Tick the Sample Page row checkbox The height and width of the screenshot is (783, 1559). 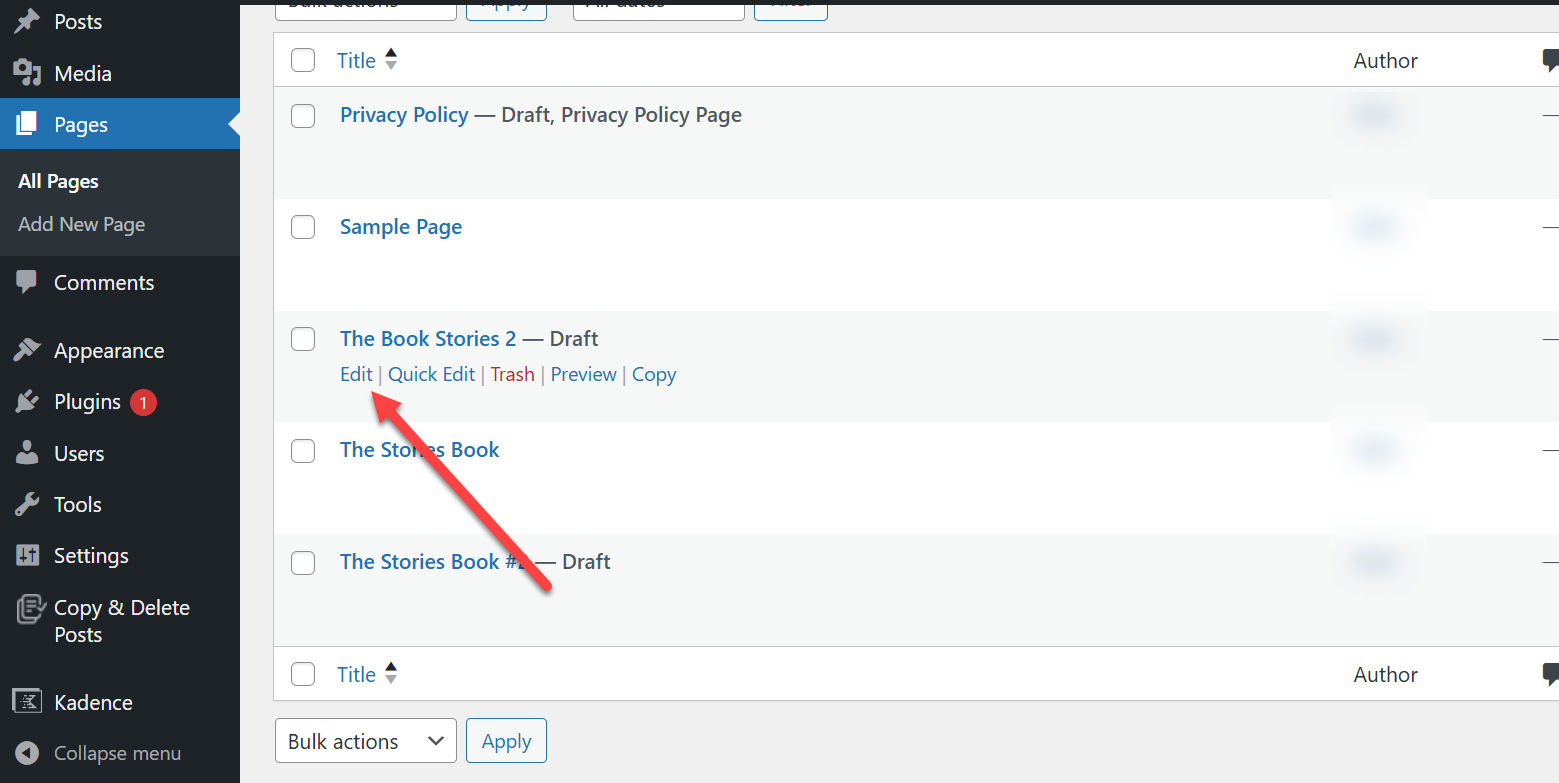(x=303, y=227)
